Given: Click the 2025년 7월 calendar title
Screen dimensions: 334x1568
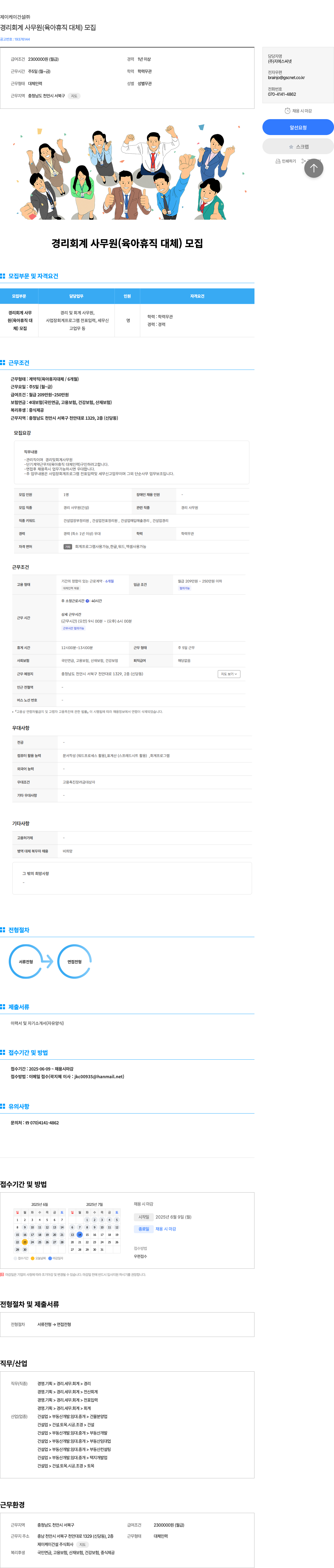Looking at the screenshot, I should coord(94,1205).
